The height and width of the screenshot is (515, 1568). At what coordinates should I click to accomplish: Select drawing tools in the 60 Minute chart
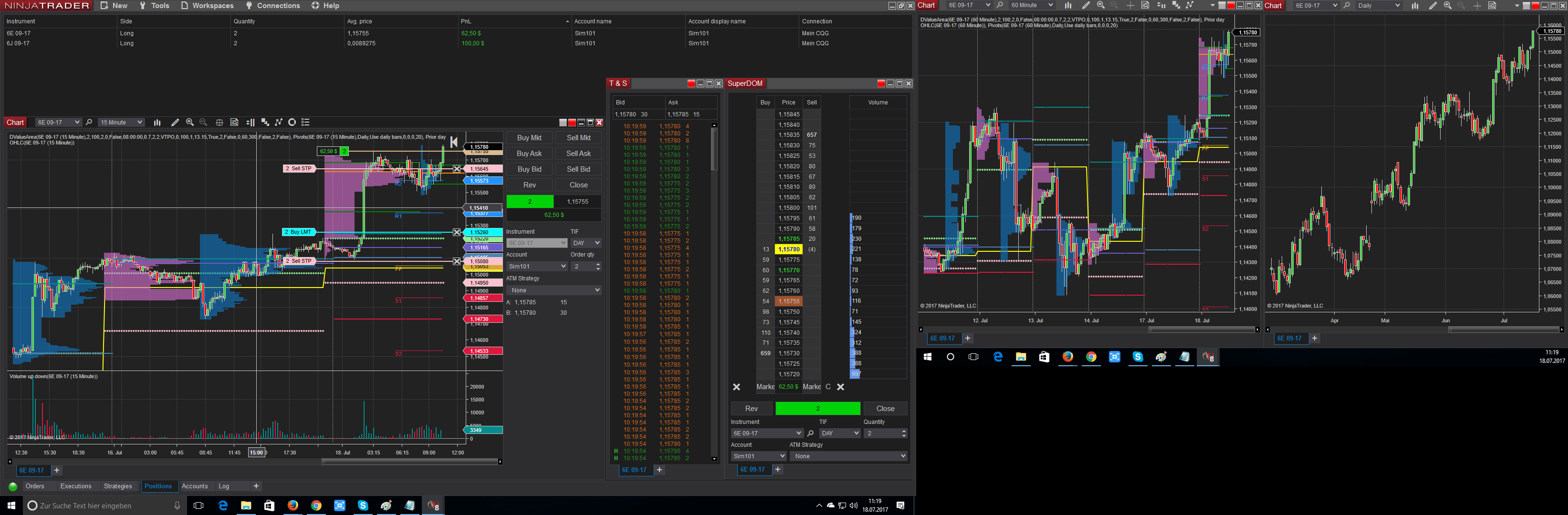(1086, 5)
